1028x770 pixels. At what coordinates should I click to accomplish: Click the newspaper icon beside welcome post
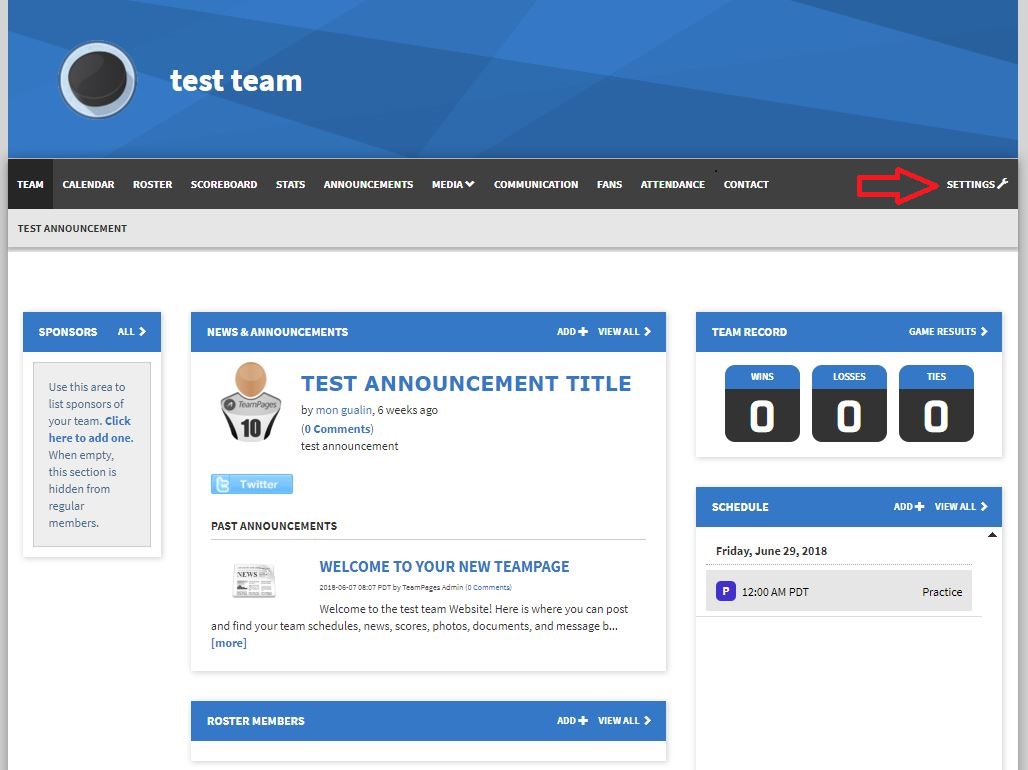coord(254,580)
